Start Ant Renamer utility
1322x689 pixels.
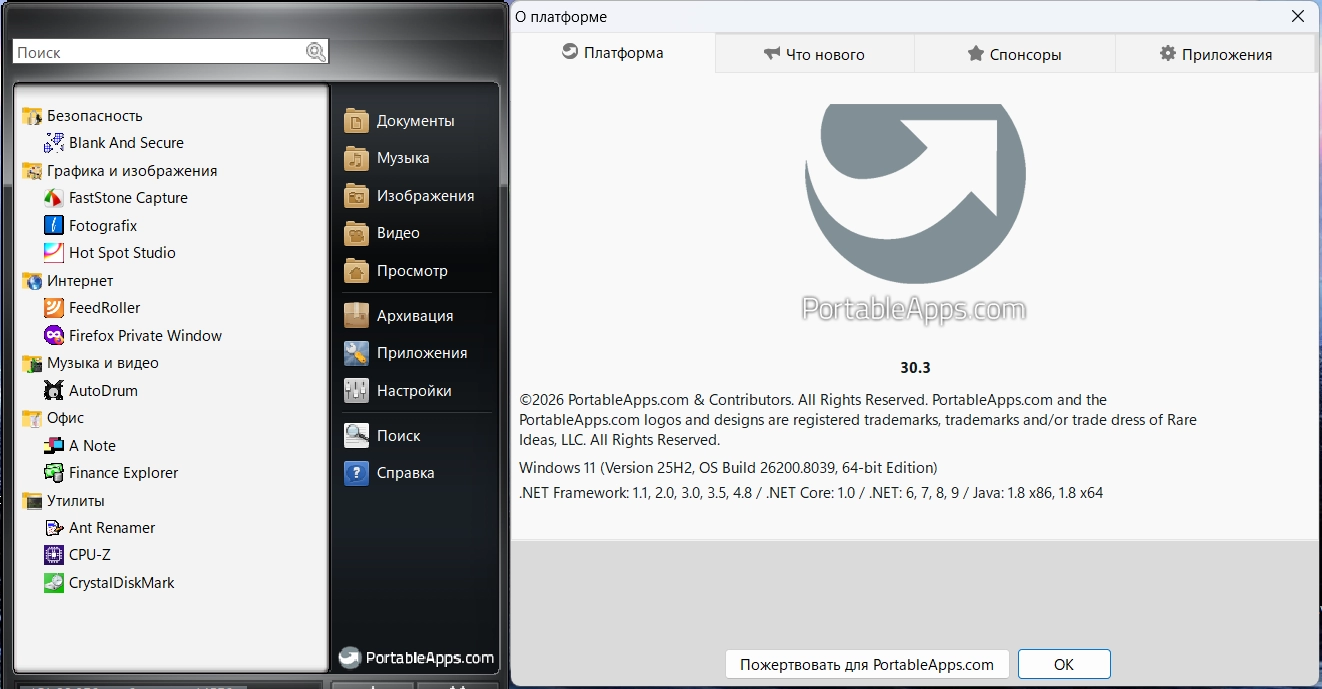coord(100,528)
